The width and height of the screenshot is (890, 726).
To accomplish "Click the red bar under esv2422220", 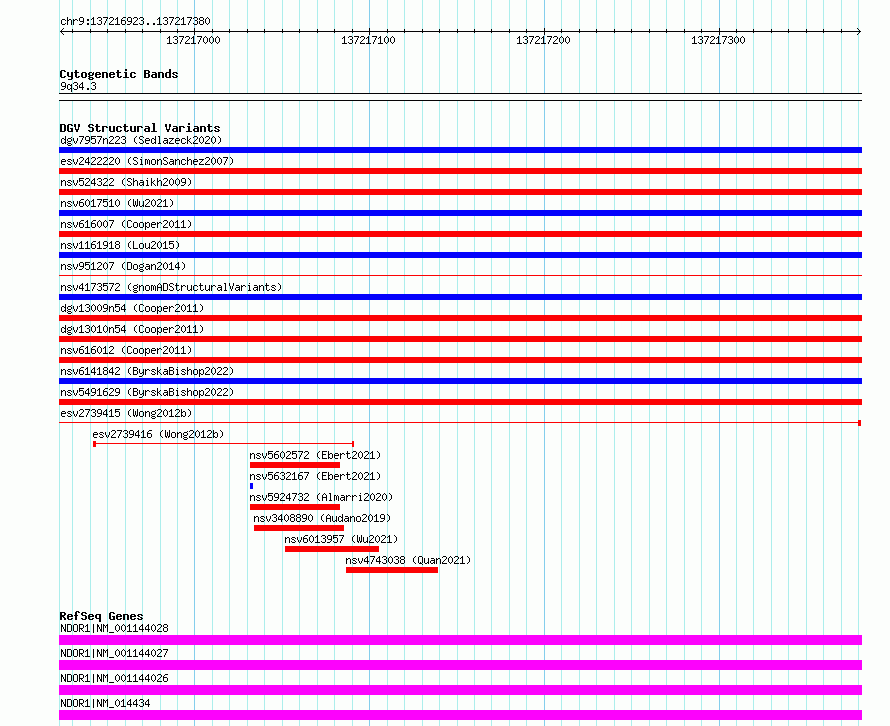I will (460, 171).
